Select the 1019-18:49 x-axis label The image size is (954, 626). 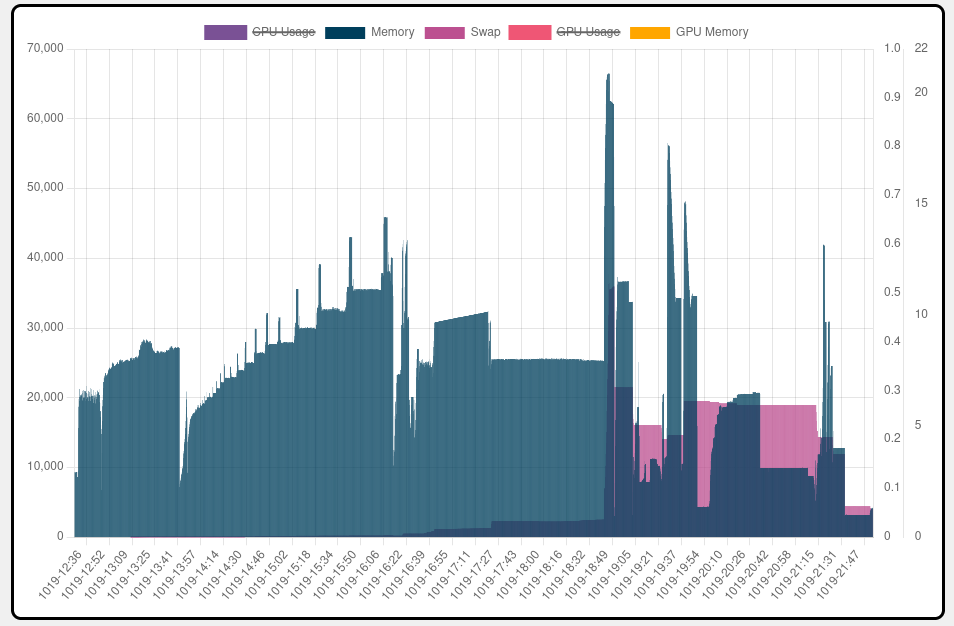pyautogui.click(x=588, y=573)
